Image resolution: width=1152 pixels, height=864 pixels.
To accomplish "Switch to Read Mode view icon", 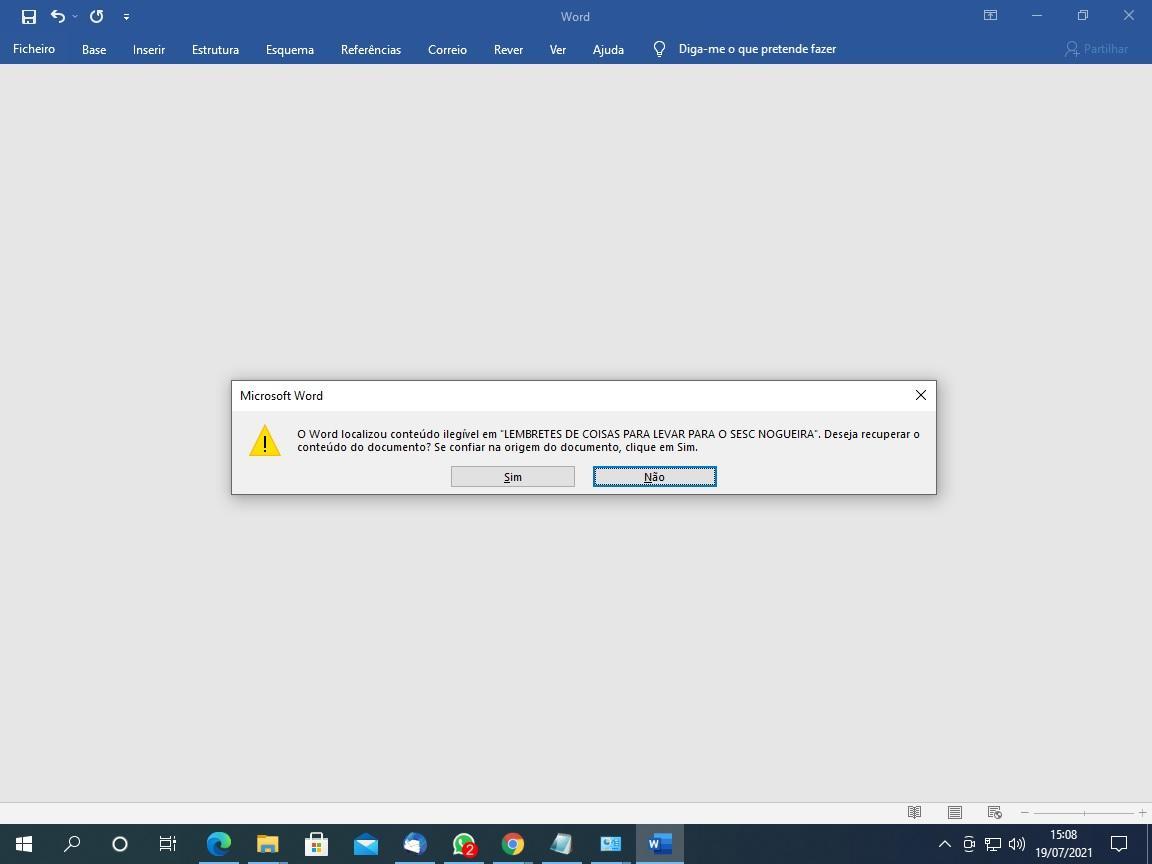I will coord(914,813).
